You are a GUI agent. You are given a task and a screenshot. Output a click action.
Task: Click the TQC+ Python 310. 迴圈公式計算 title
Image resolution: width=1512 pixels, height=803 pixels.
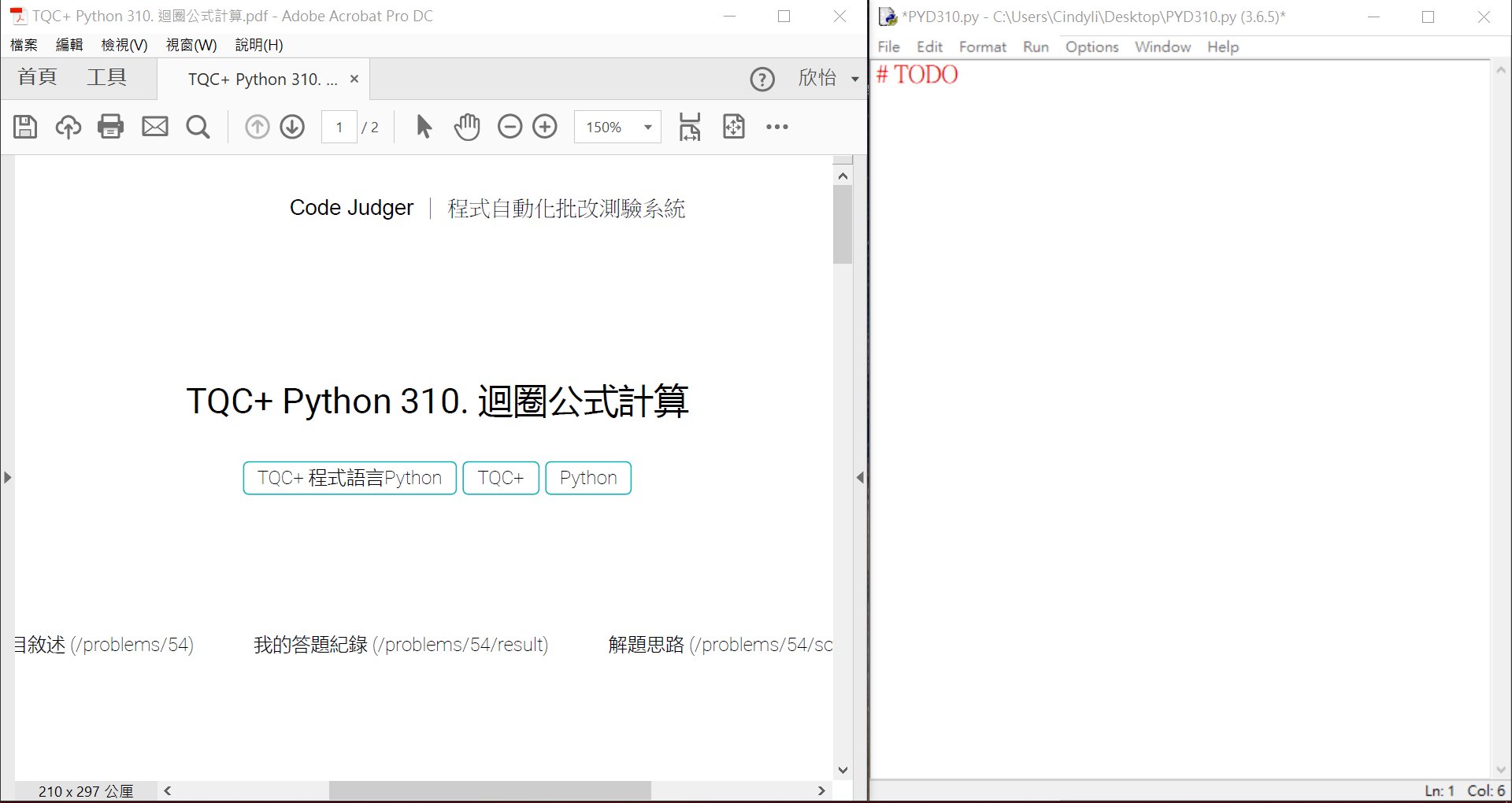(x=437, y=401)
